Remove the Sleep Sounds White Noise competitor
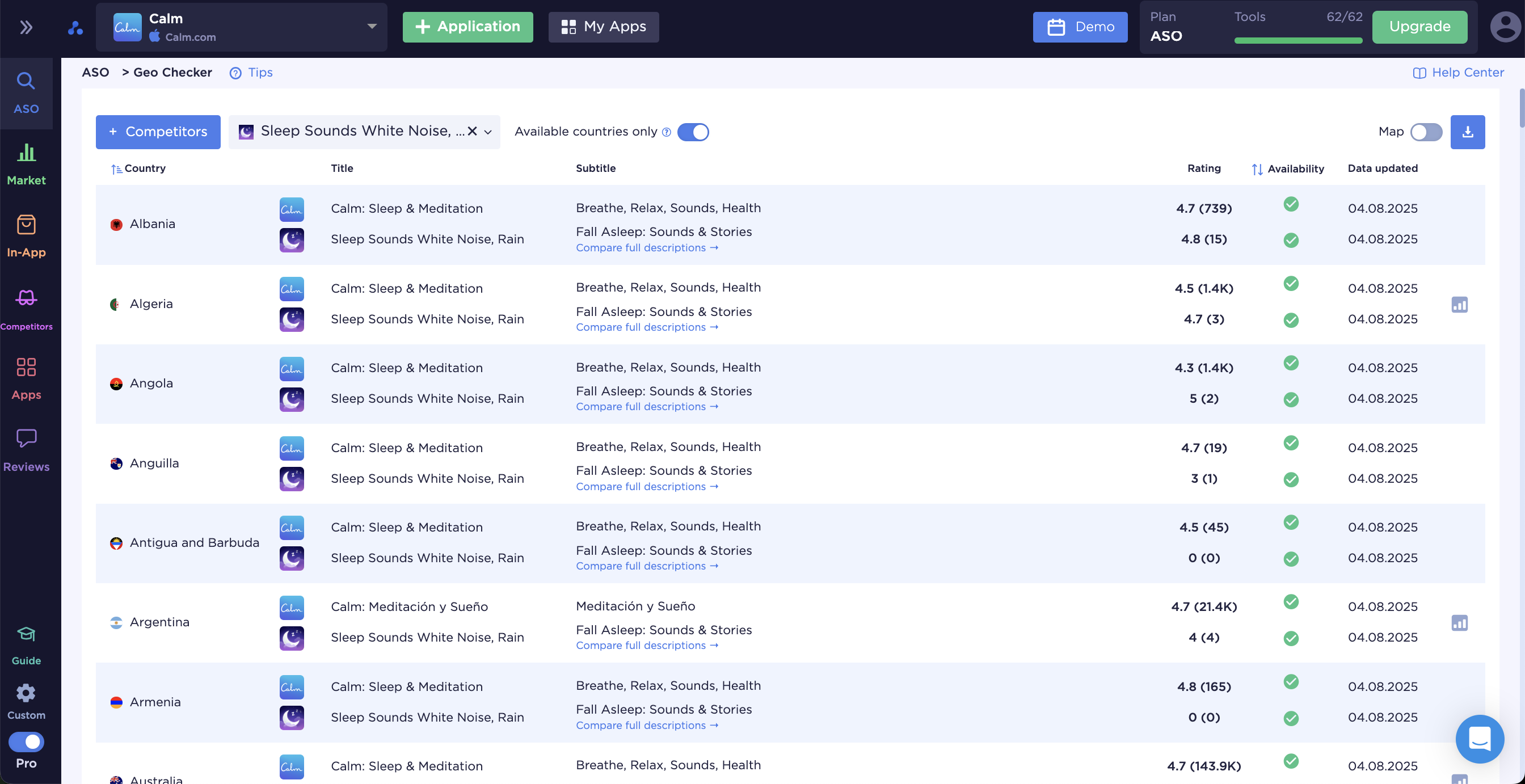1525x784 pixels. pyautogui.click(x=472, y=132)
